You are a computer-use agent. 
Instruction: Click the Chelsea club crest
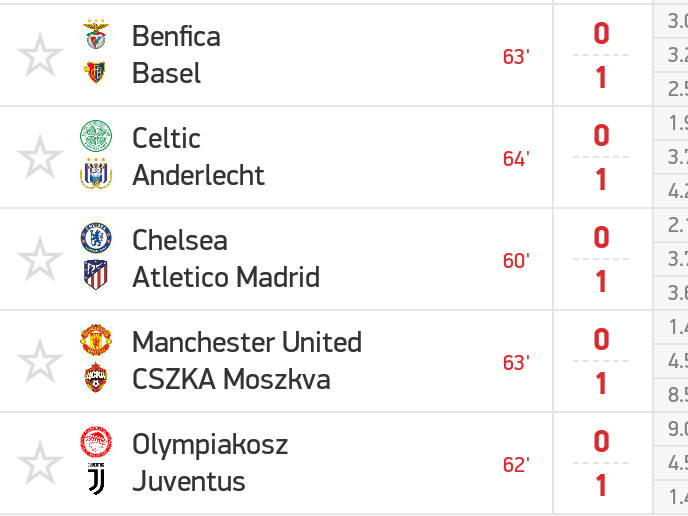coord(96,238)
